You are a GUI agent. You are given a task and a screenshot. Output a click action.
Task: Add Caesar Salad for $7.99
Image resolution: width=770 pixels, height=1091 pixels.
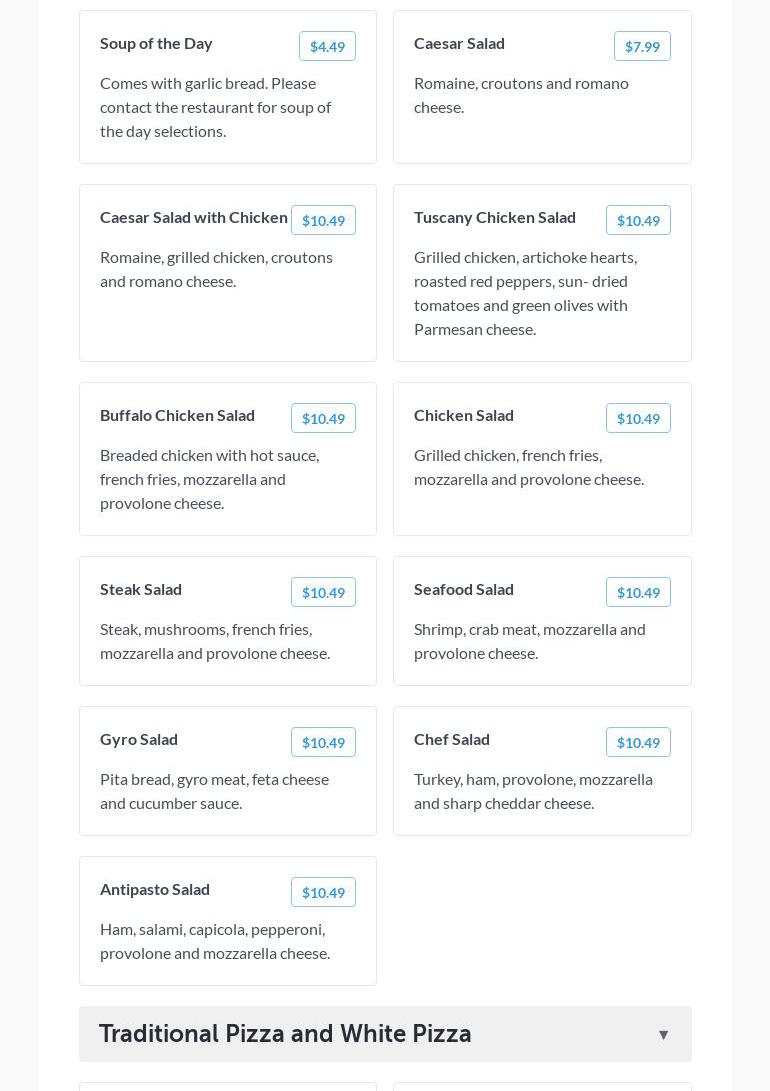click(x=642, y=46)
